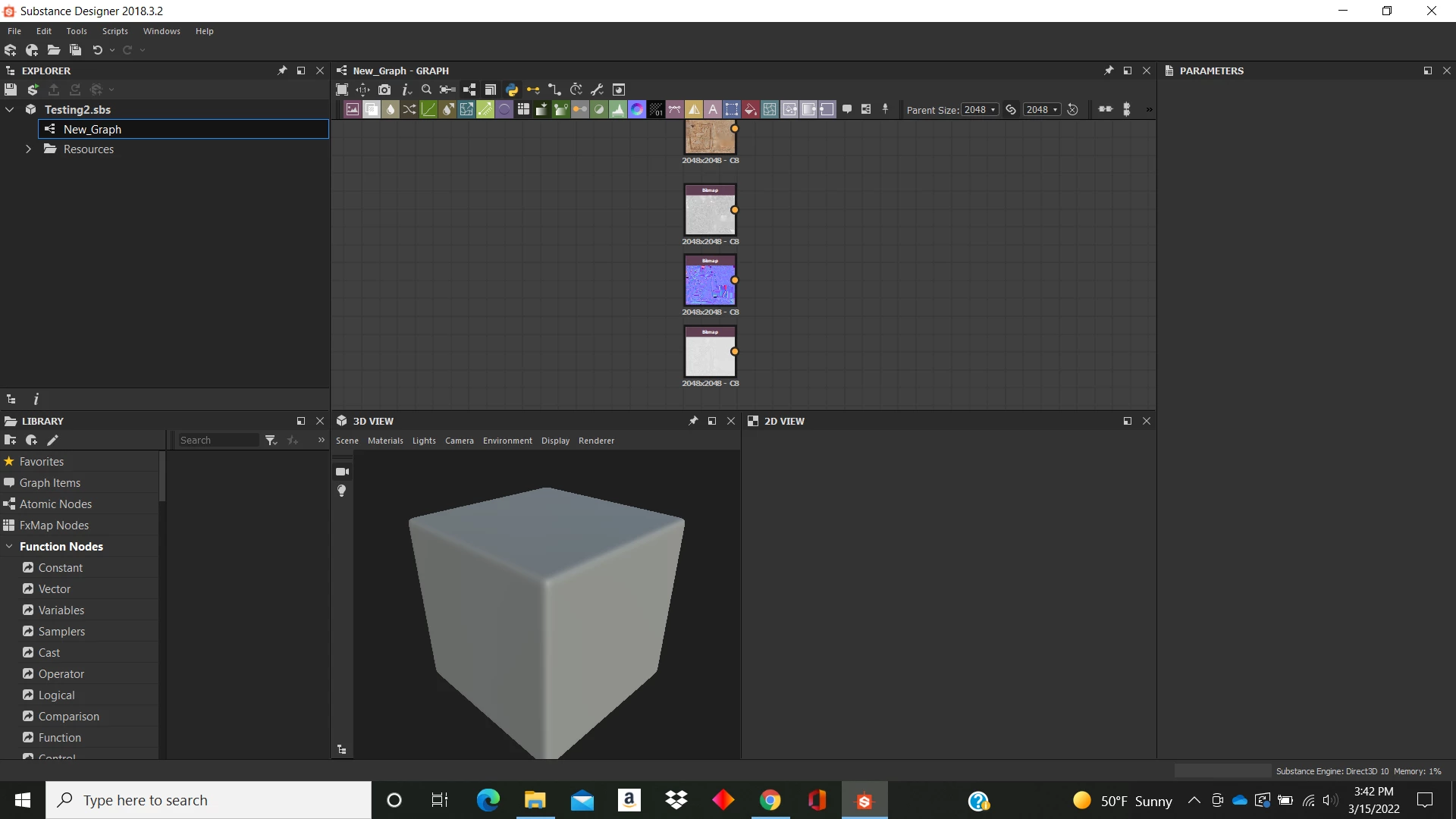Toggle the parent size link lock
Screen dimensions: 1456x819
(x=1011, y=109)
